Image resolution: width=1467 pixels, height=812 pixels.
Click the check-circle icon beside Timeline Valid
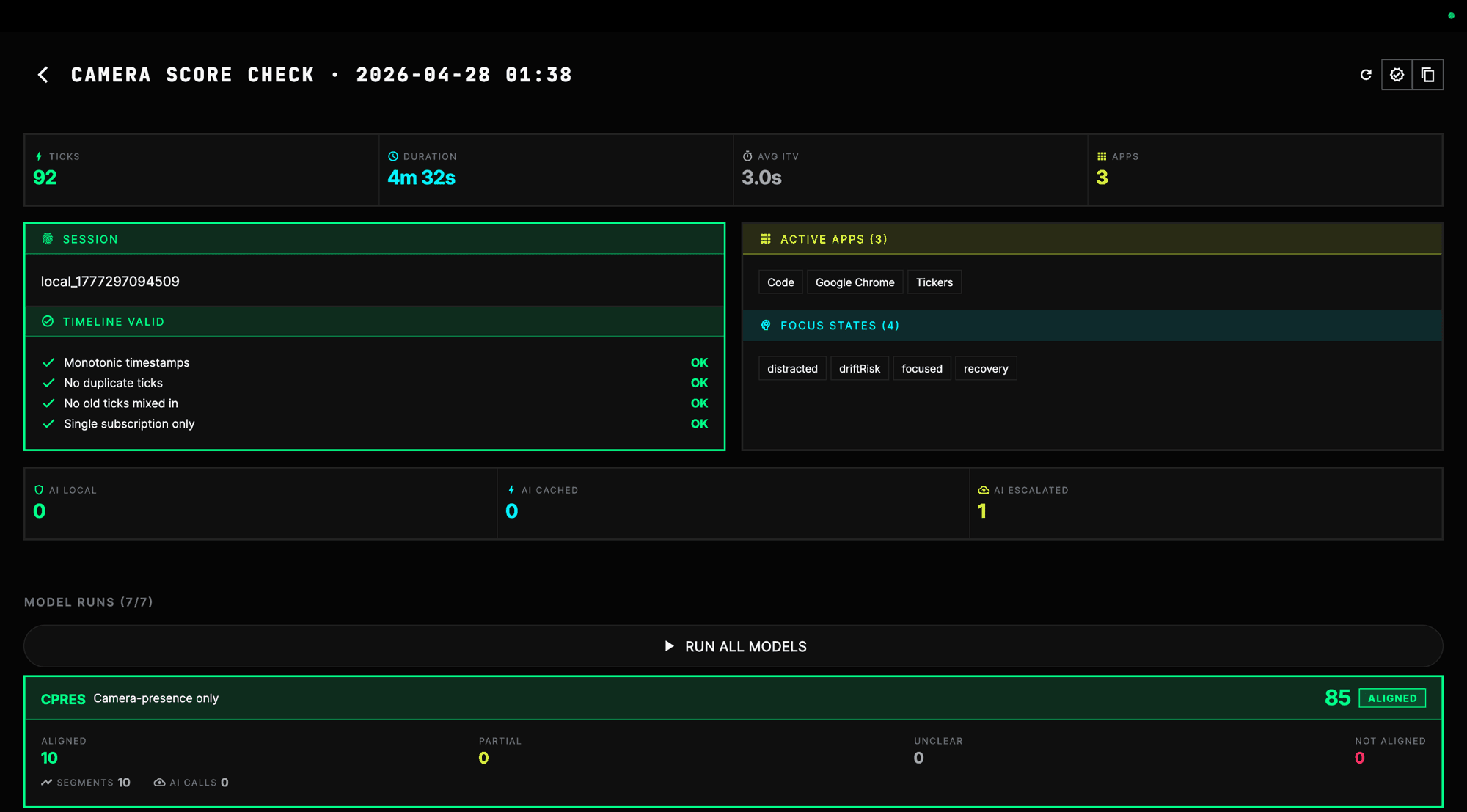click(x=48, y=321)
